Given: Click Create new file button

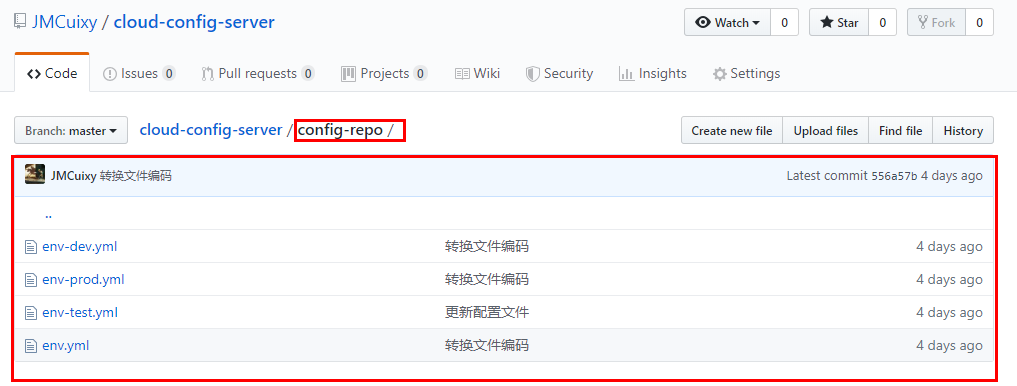Looking at the screenshot, I should point(732,130).
